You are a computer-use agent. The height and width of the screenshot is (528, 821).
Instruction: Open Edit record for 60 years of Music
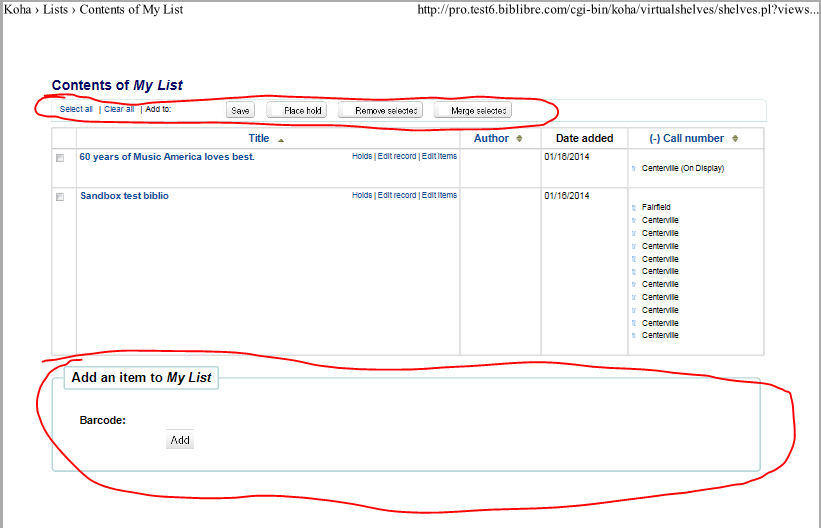coord(396,157)
